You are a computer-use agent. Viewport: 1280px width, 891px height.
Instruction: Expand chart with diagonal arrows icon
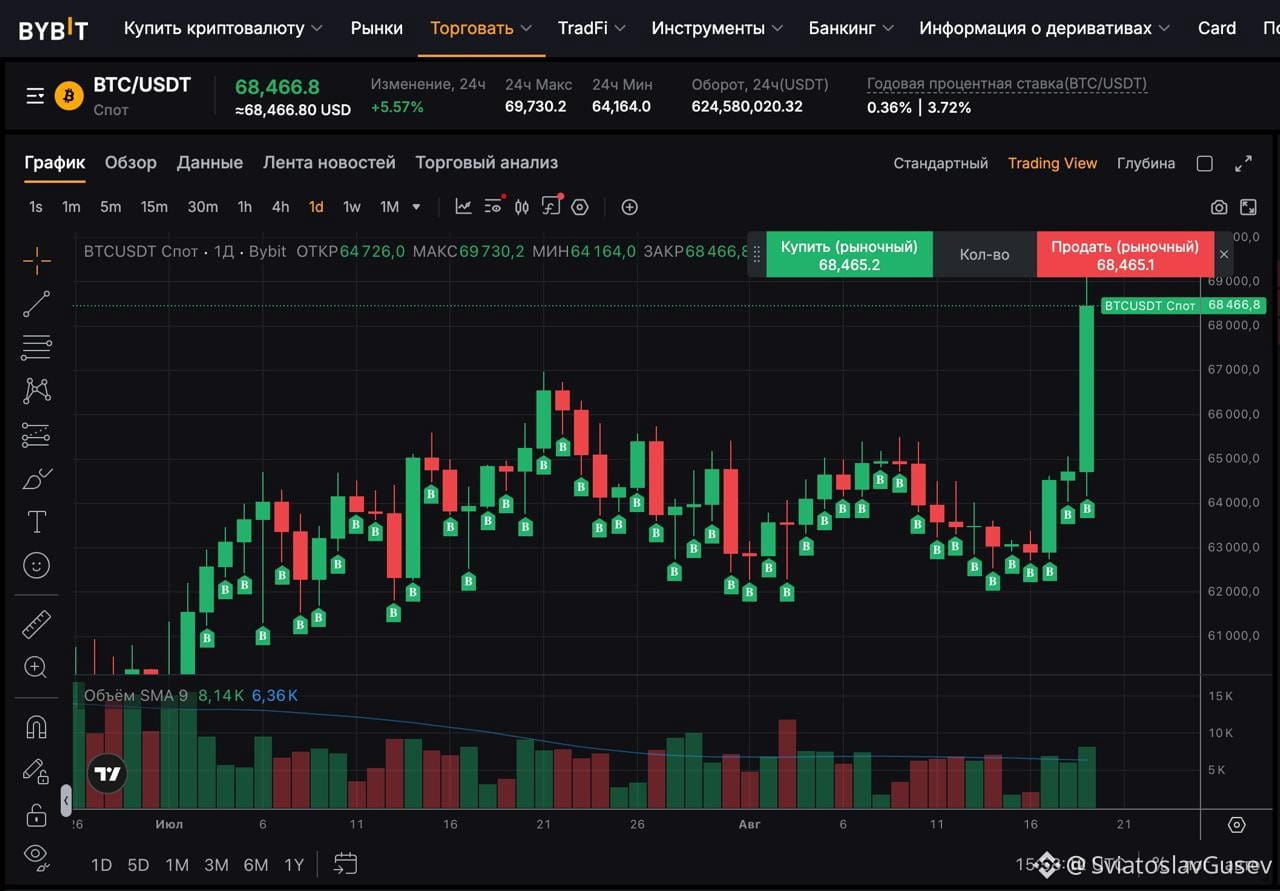(x=1244, y=164)
